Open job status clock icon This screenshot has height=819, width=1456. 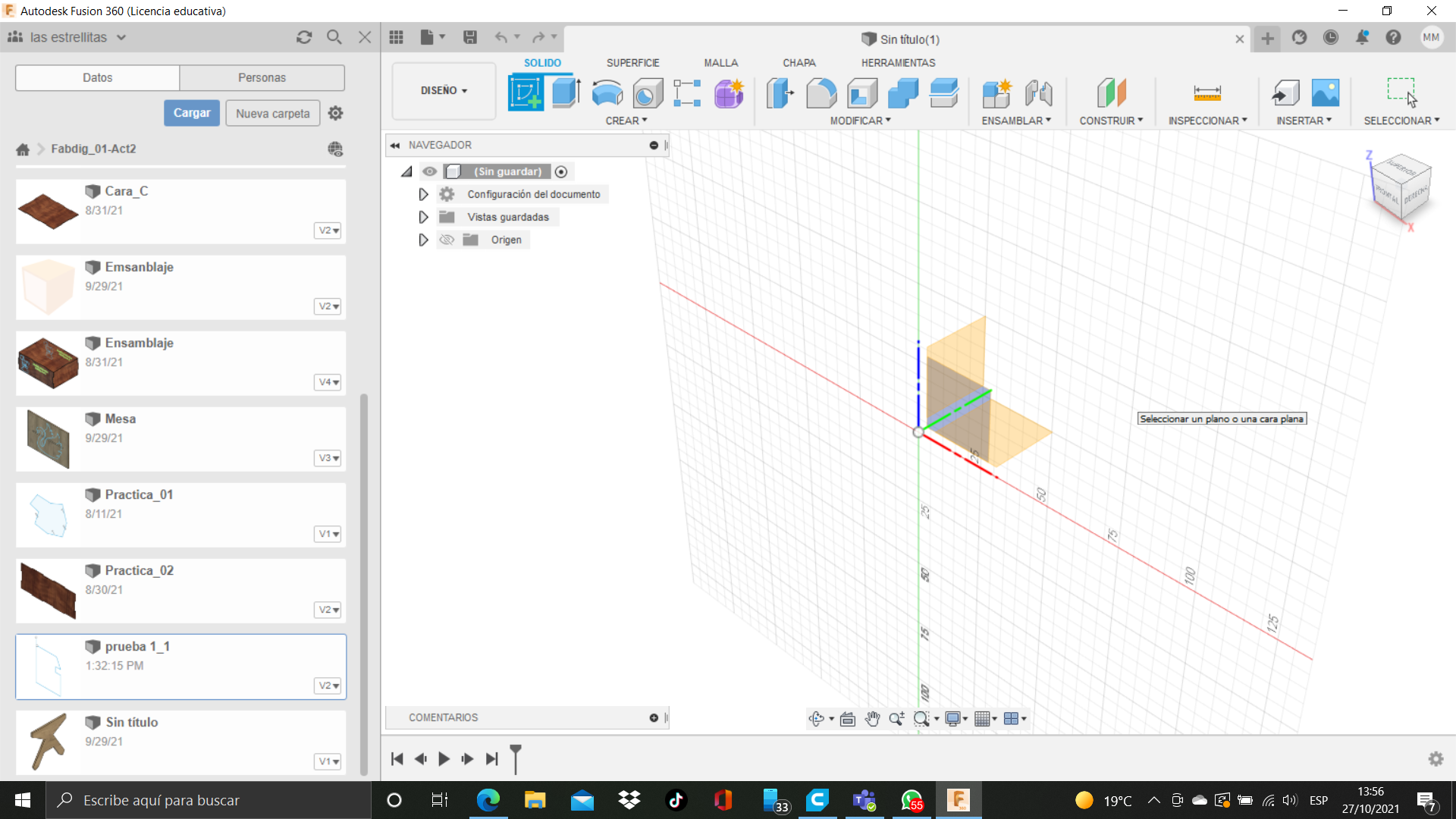point(1331,37)
